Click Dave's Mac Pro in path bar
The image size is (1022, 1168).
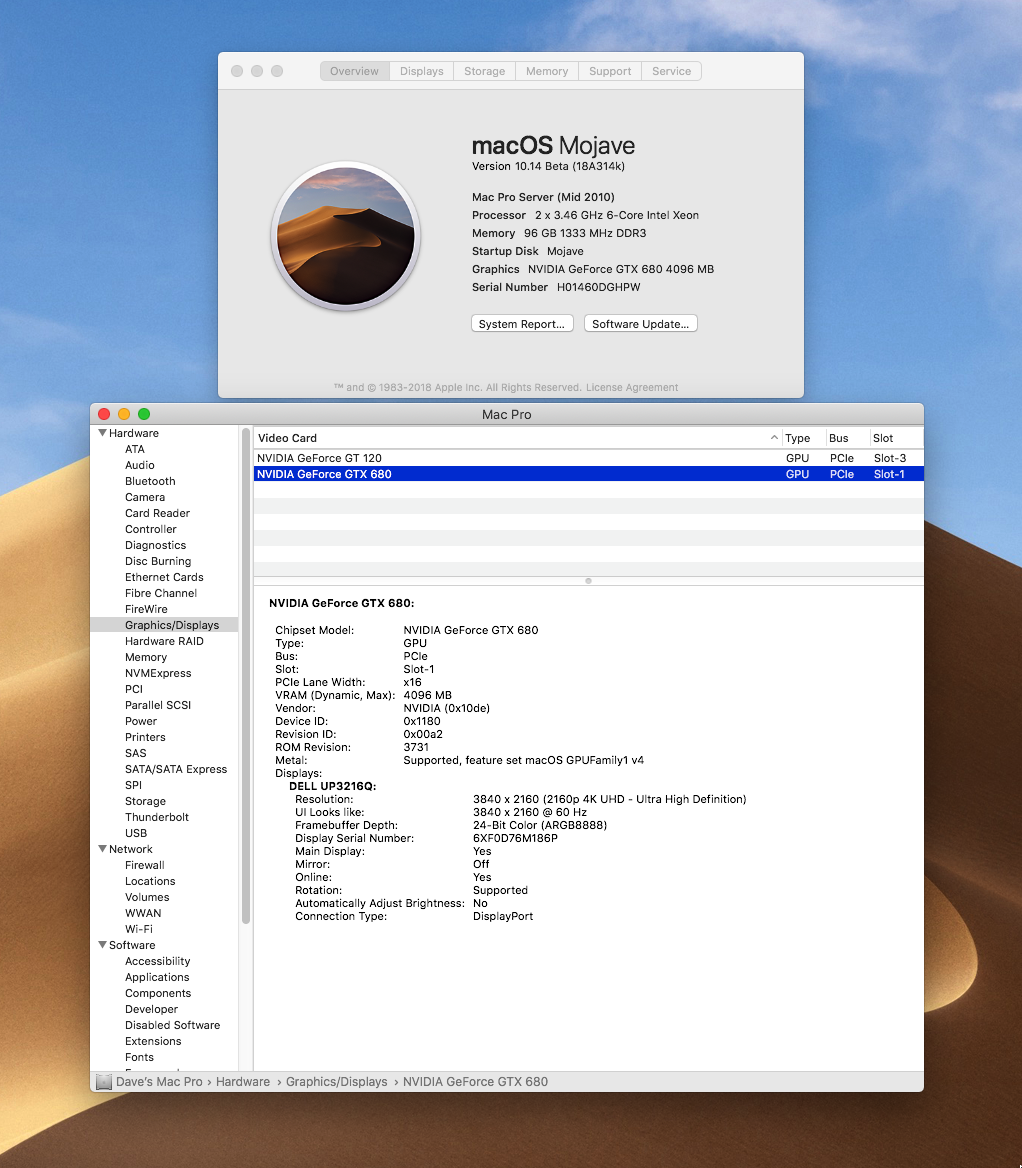tap(159, 1082)
